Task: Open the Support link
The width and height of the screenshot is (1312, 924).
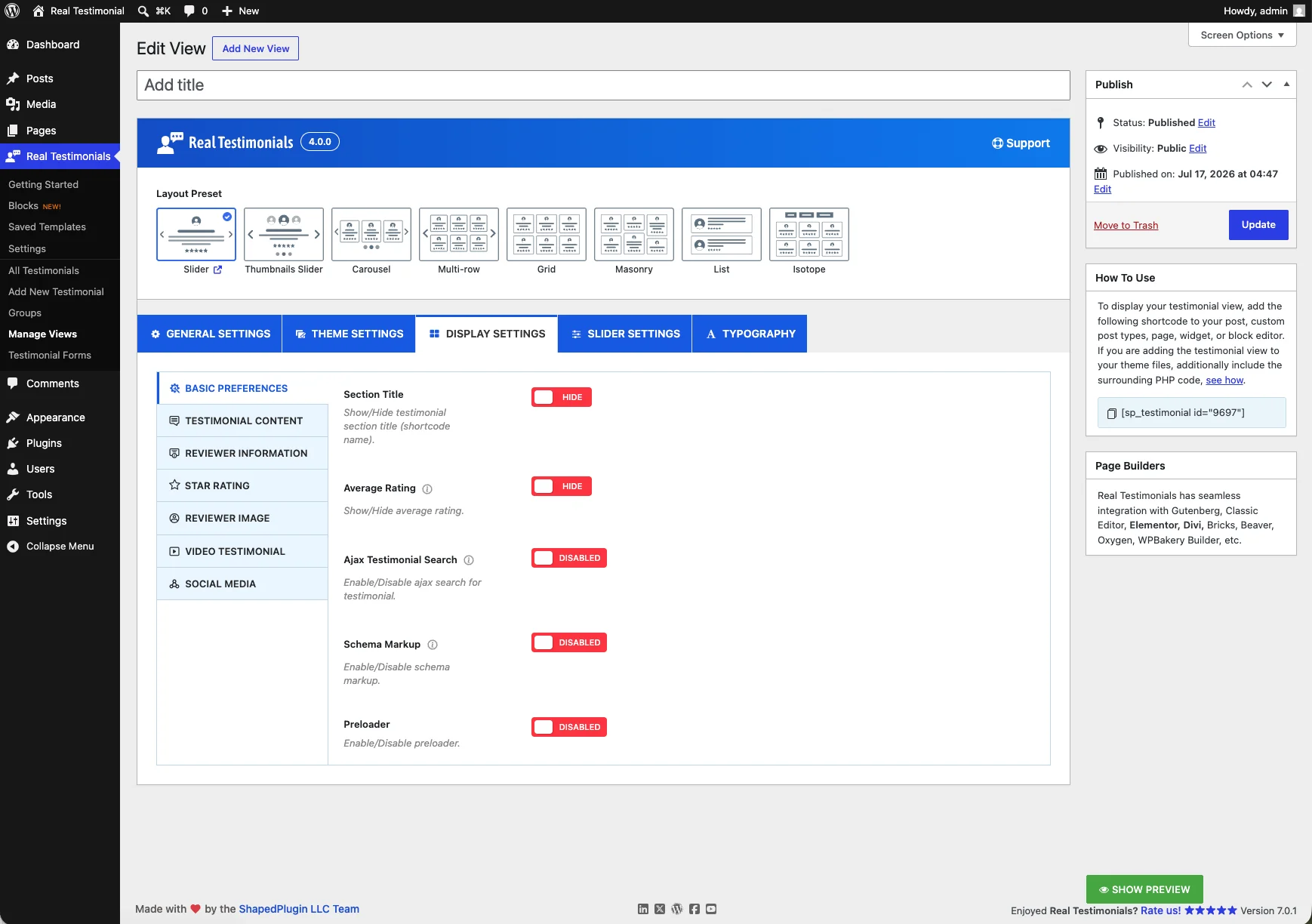Action: [x=1021, y=143]
